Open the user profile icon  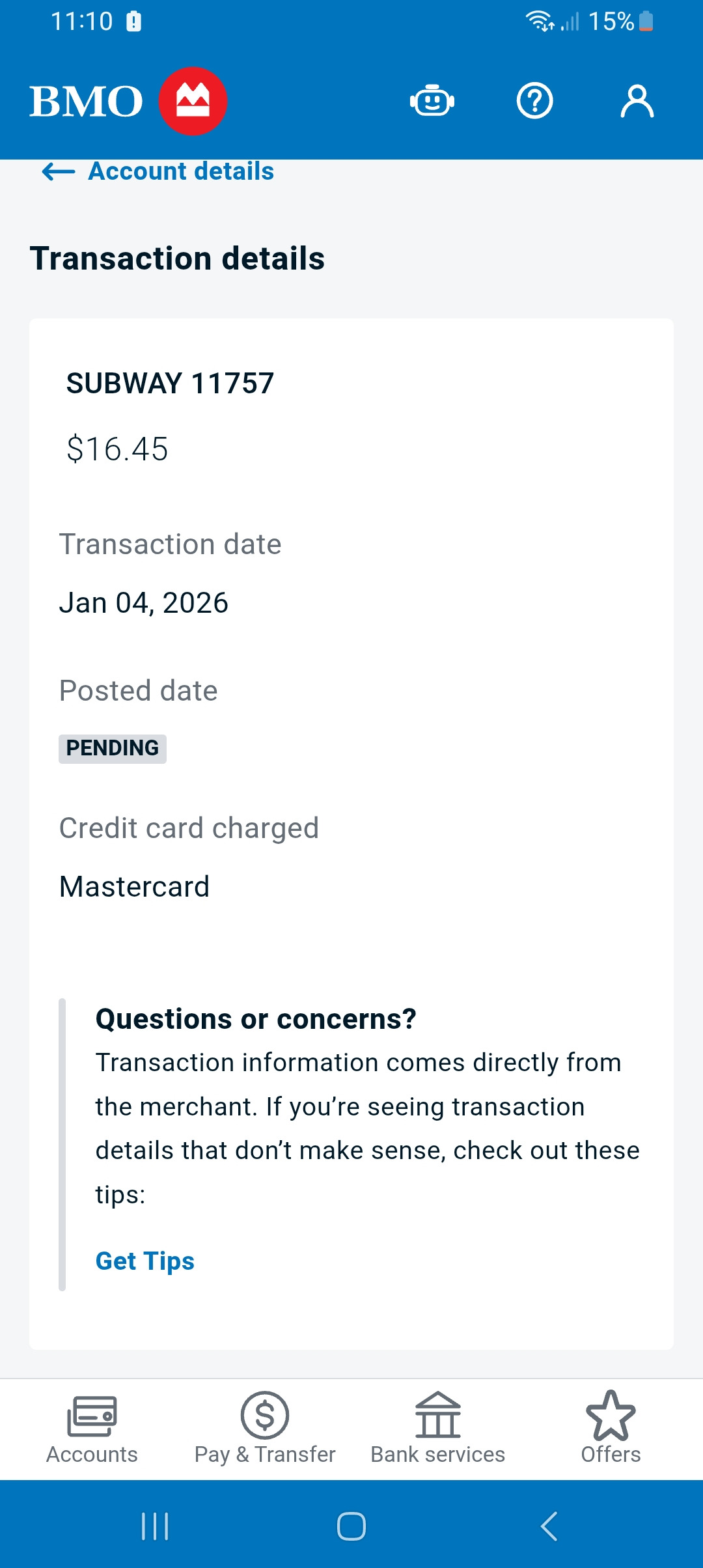coord(637,101)
